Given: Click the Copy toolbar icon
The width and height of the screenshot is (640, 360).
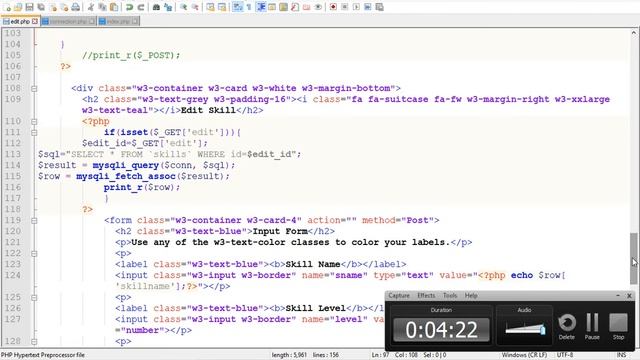Looking at the screenshot, I should pyautogui.click(x=102, y=7).
